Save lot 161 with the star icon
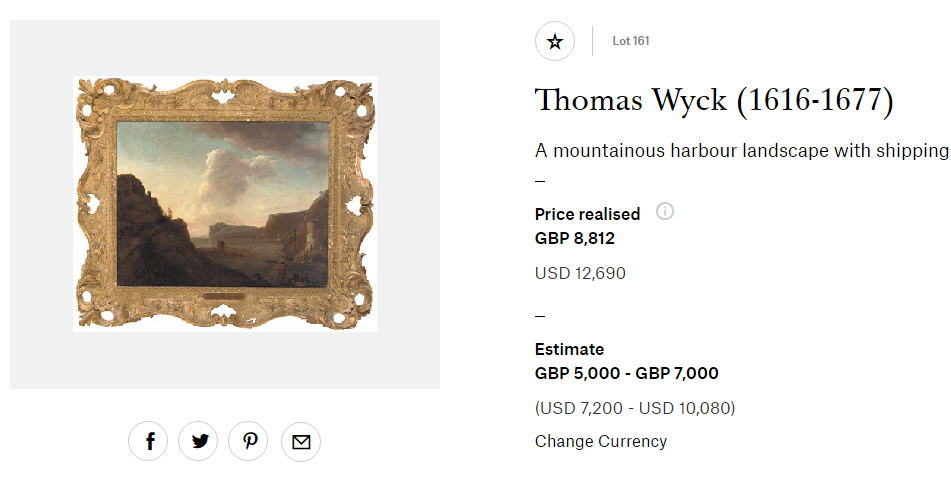 pyautogui.click(x=555, y=41)
